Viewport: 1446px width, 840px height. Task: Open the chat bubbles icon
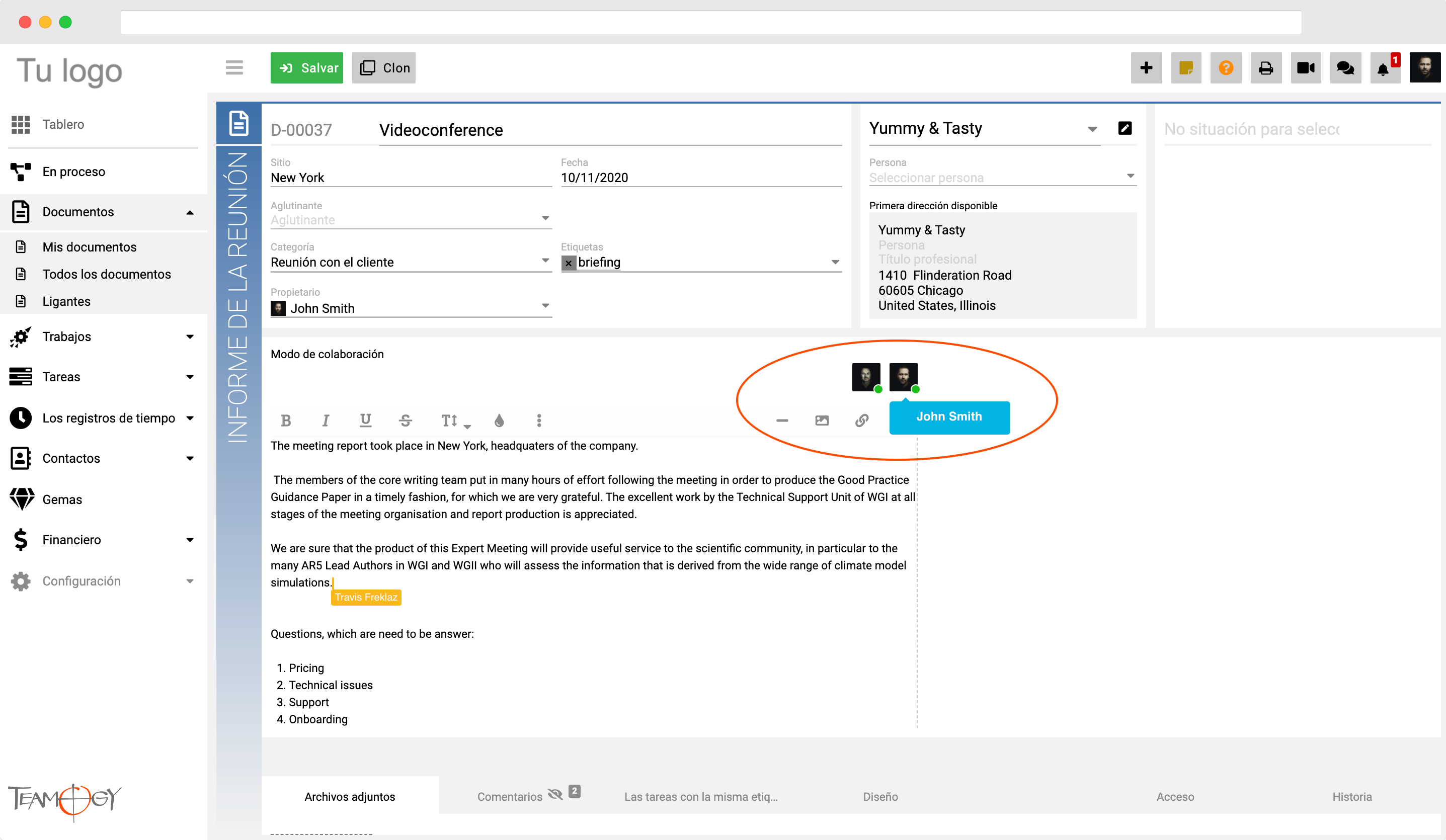pos(1345,68)
